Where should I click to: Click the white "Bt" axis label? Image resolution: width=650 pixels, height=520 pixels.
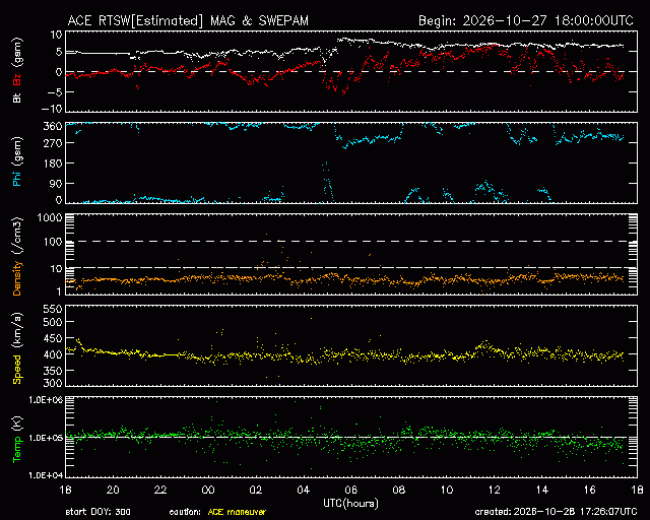tap(17, 98)
